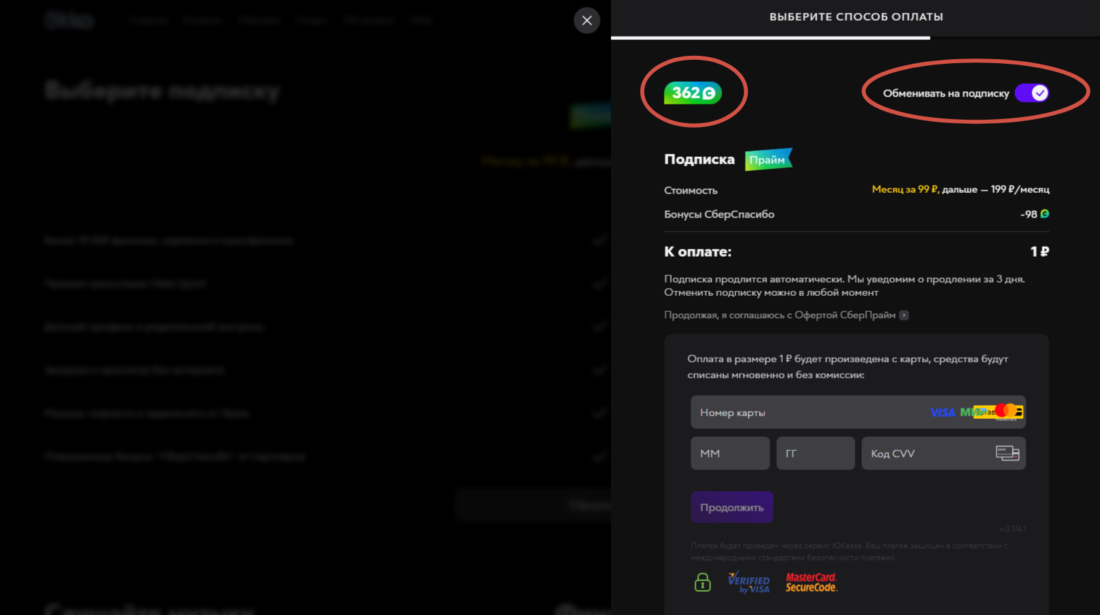Open the 'Офертой СберПрайм' link

pos(851,315)
